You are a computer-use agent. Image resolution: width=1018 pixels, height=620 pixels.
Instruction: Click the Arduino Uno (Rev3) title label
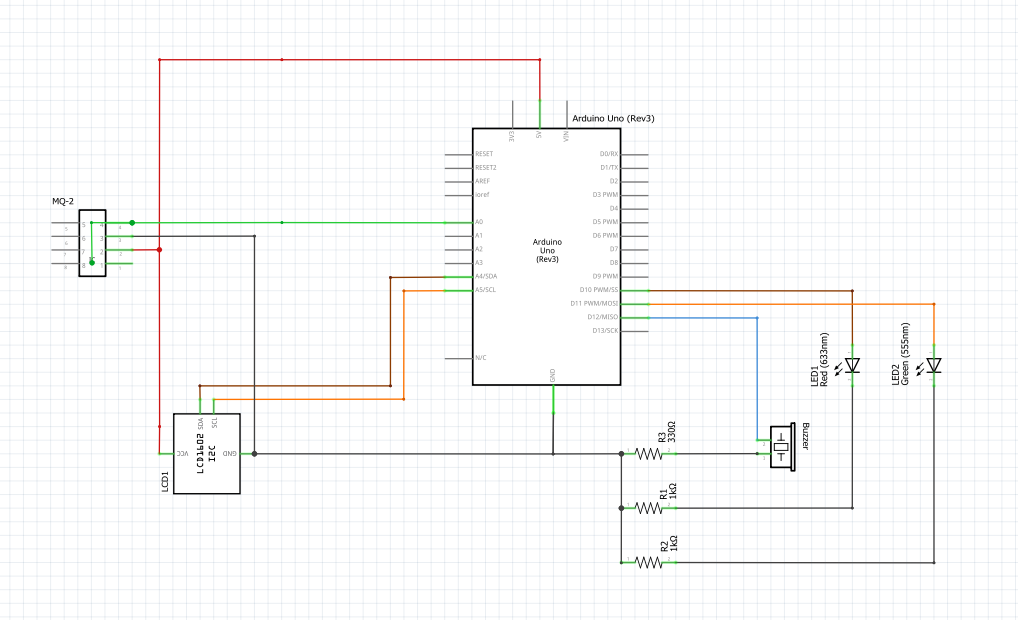613,118
